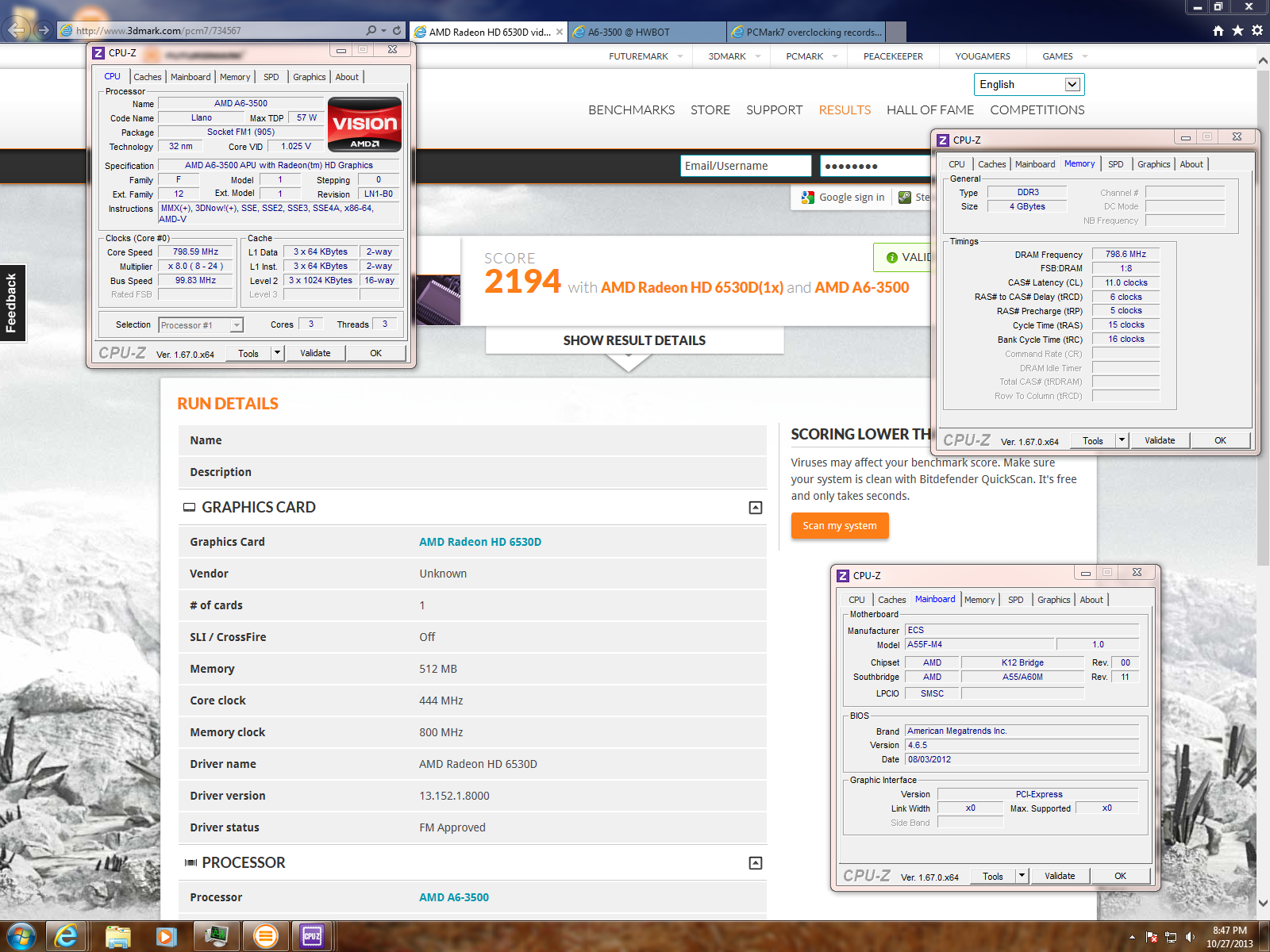The width and height of the screenshot is (1270, 952).
Task: Open the orange round taskbar application icon
Action: pos(265,937)
